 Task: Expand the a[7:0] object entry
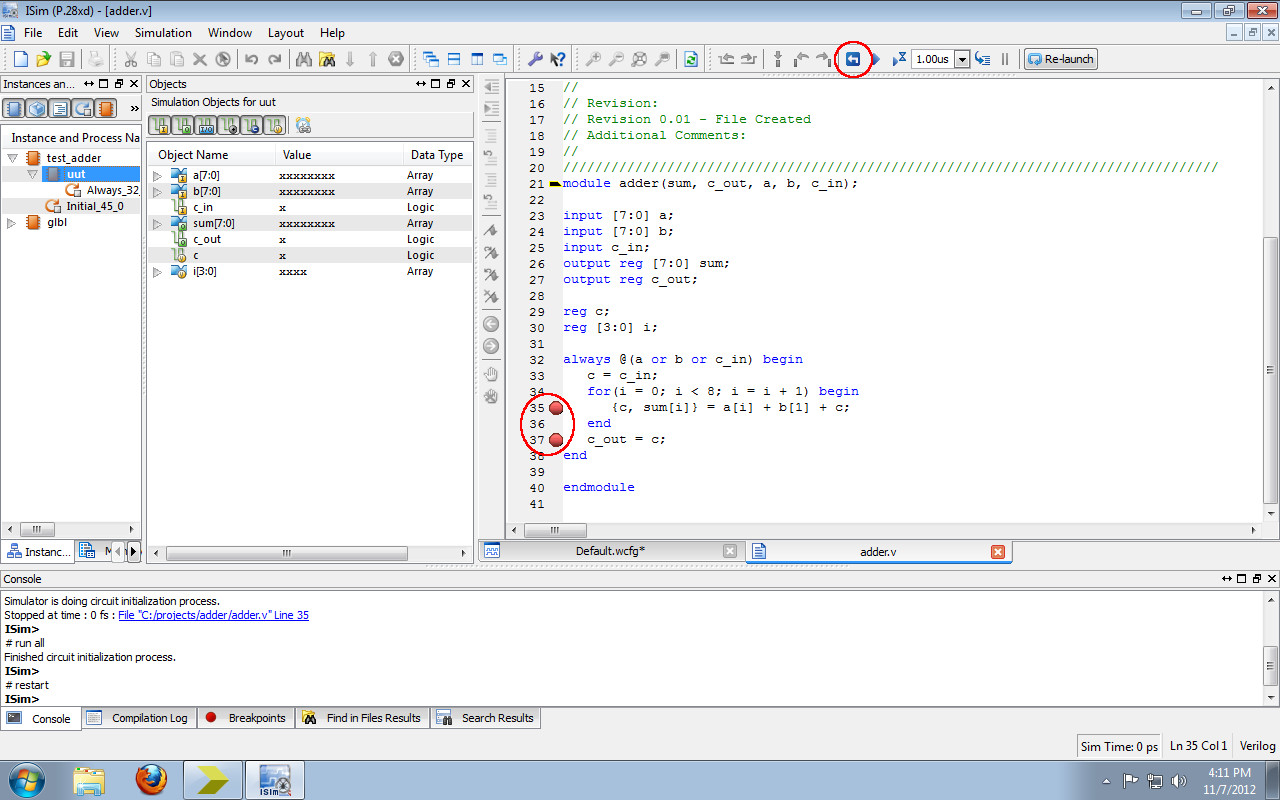158,174
